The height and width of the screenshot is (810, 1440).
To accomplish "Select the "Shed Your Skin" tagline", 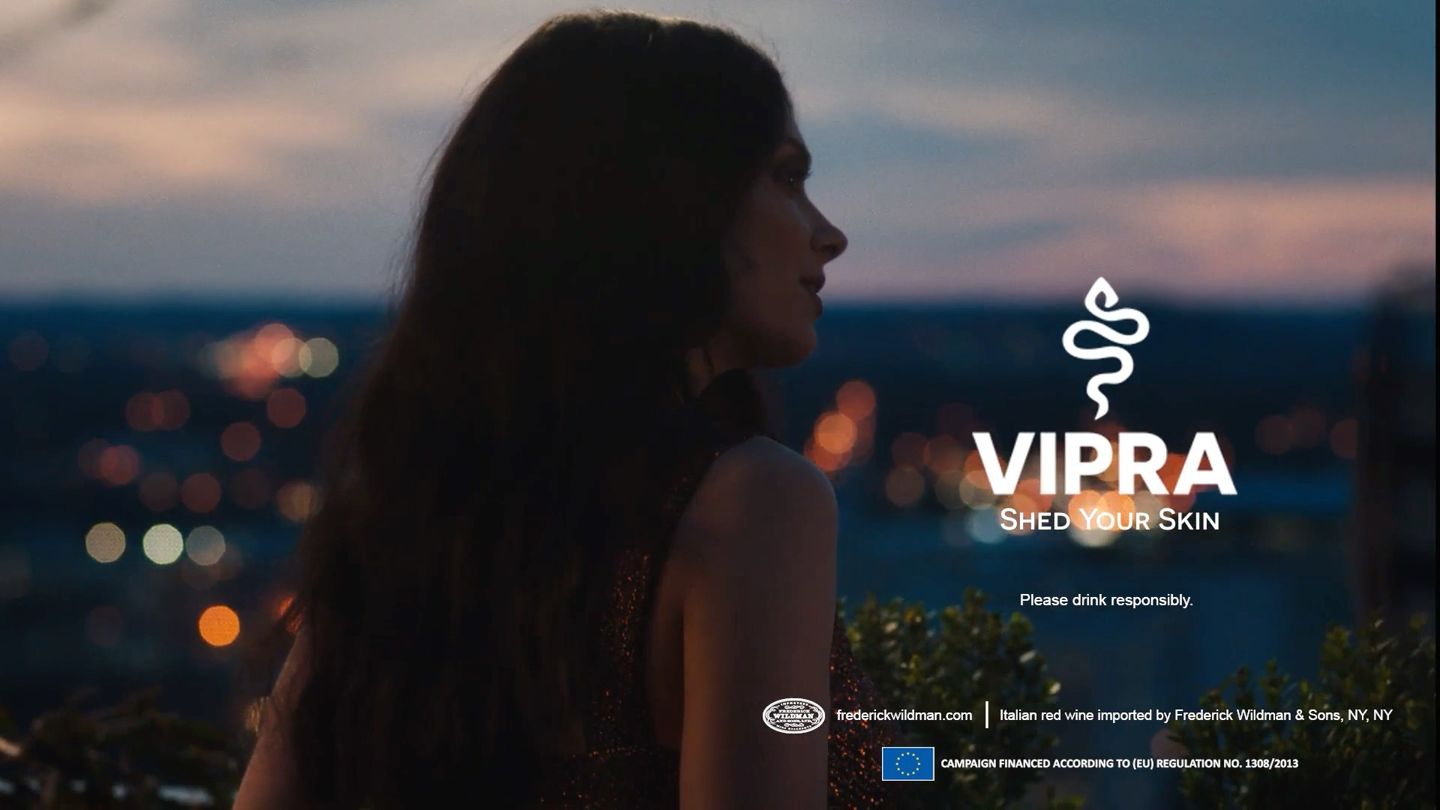I will (1109, 520).
